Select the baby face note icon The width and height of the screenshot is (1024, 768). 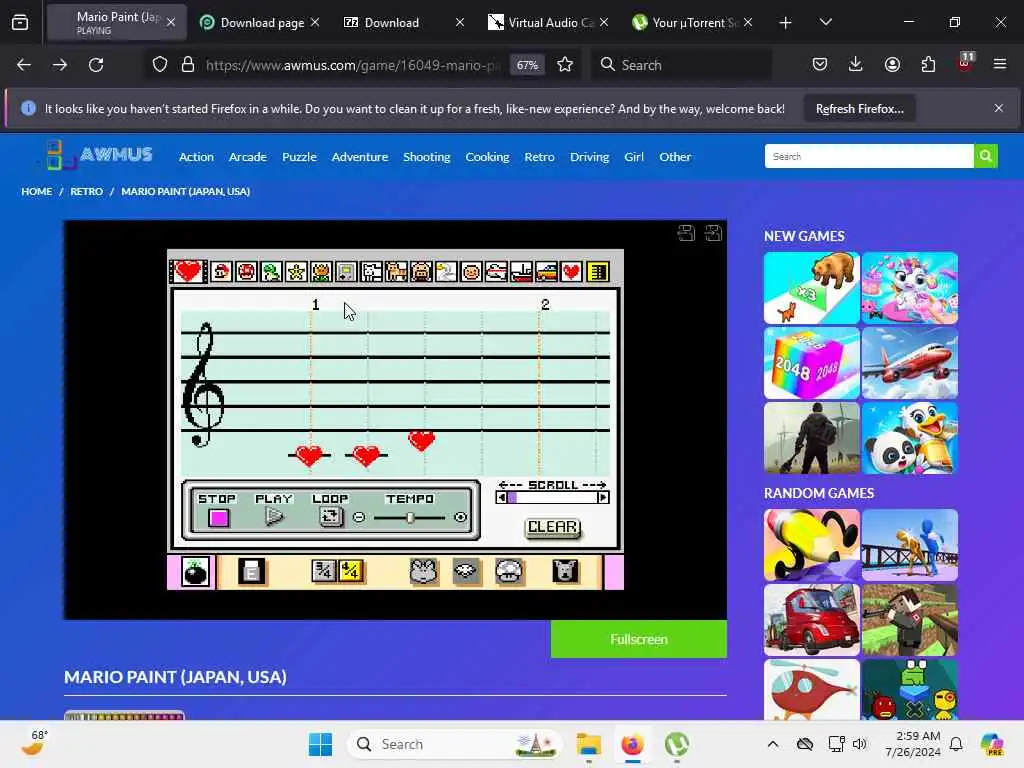[471, 272]
